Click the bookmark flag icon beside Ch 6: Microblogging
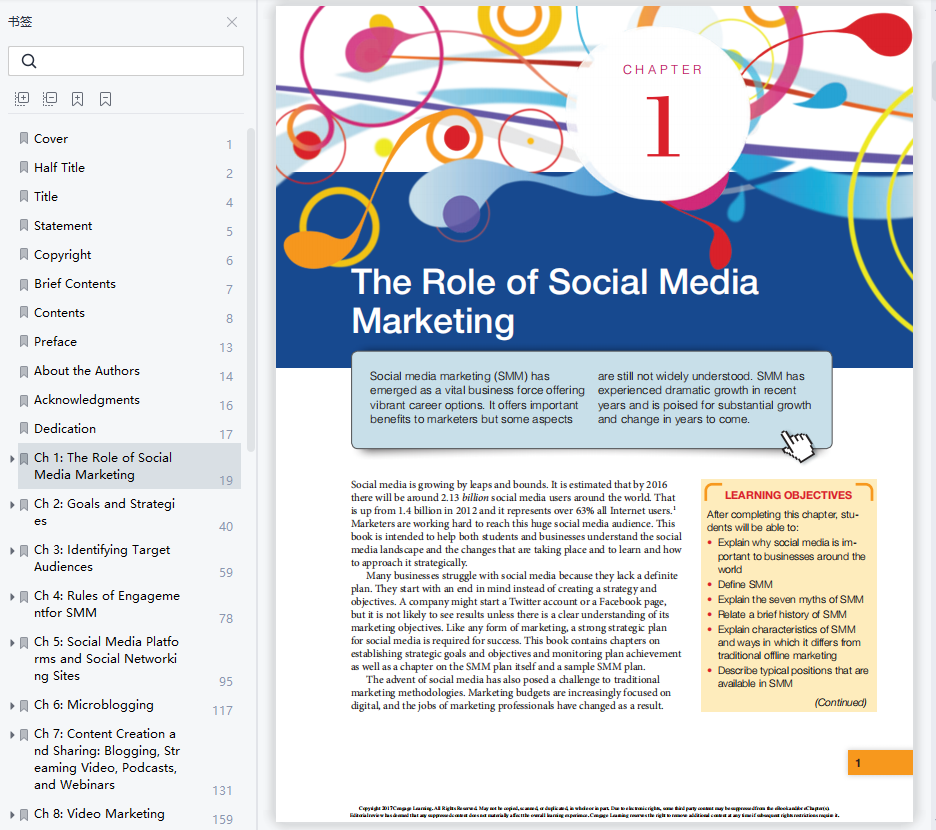Viewport: 936px width, 830px height. point(24,706)
